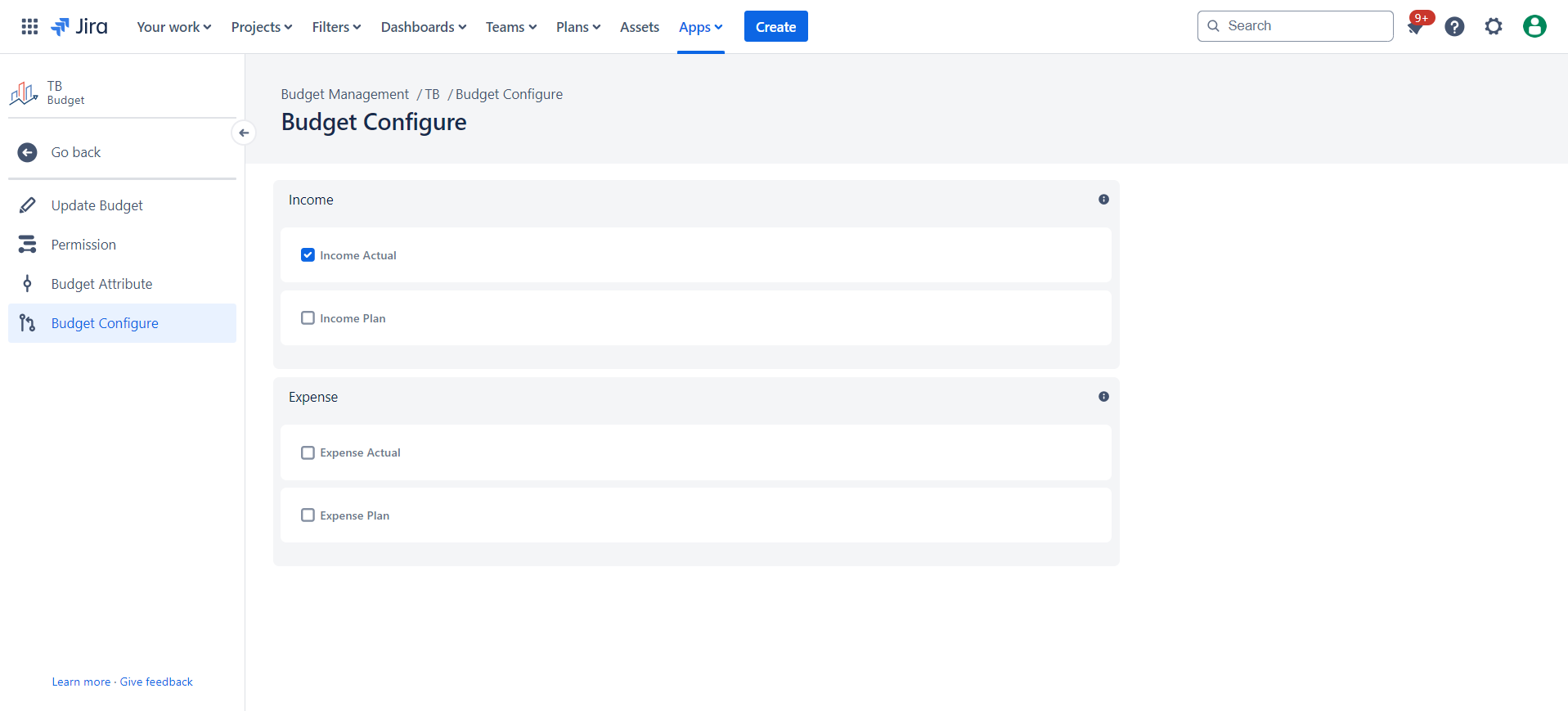Screen dimensions: 1568x711
Task: Uncheck the Income Actual checkbox
Action: 308,255
